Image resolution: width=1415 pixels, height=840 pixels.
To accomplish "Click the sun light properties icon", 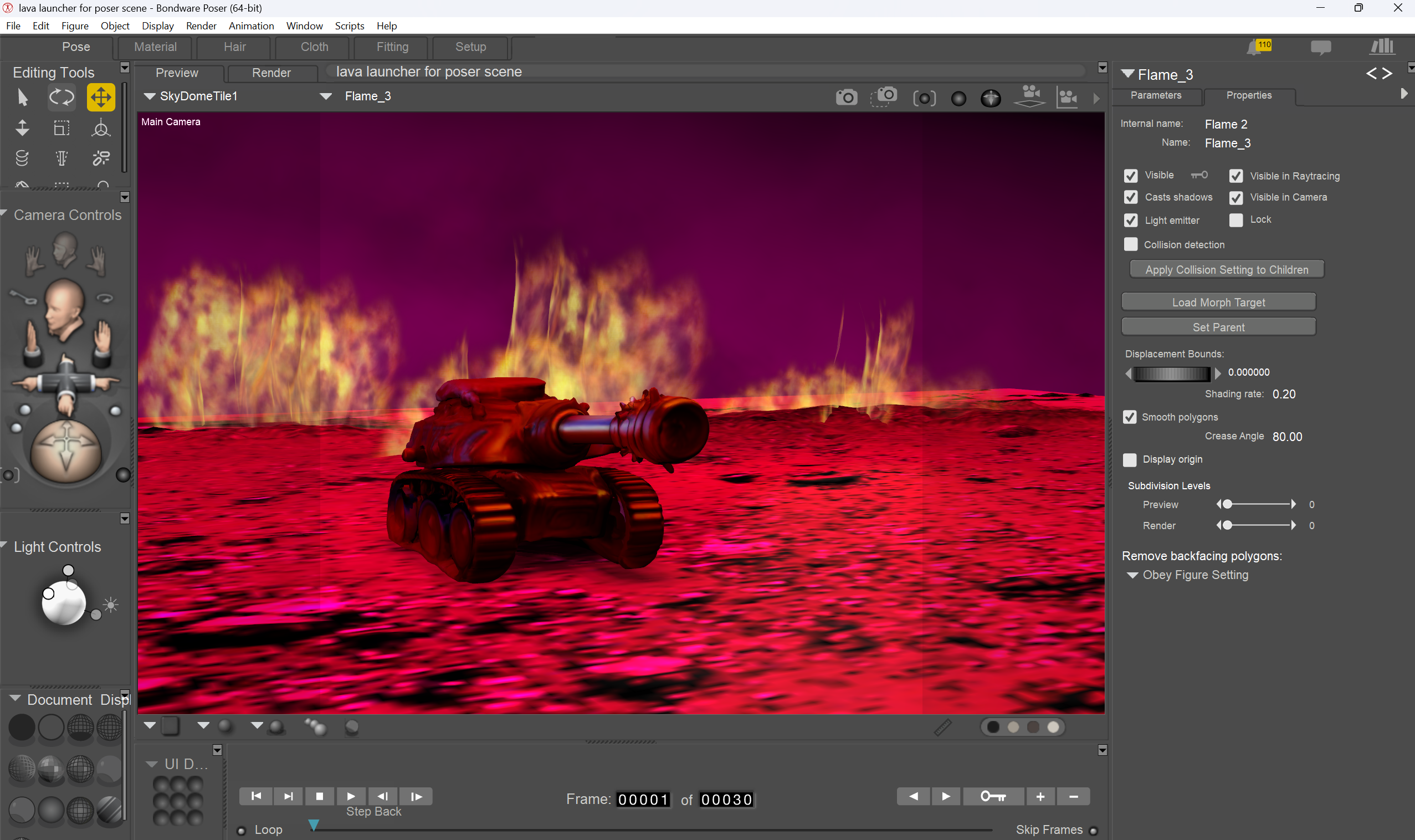I will [x=111, y=605].
